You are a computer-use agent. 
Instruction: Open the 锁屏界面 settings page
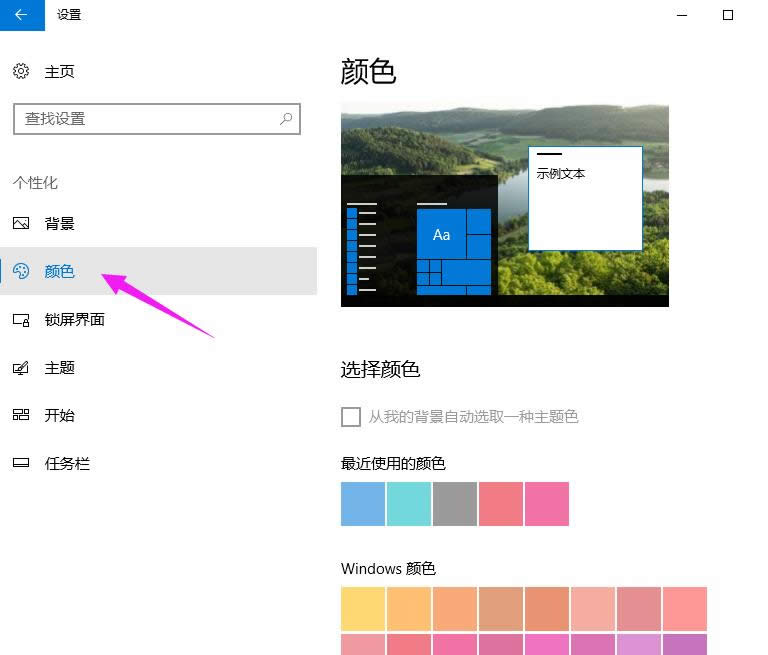pos(74,320)
